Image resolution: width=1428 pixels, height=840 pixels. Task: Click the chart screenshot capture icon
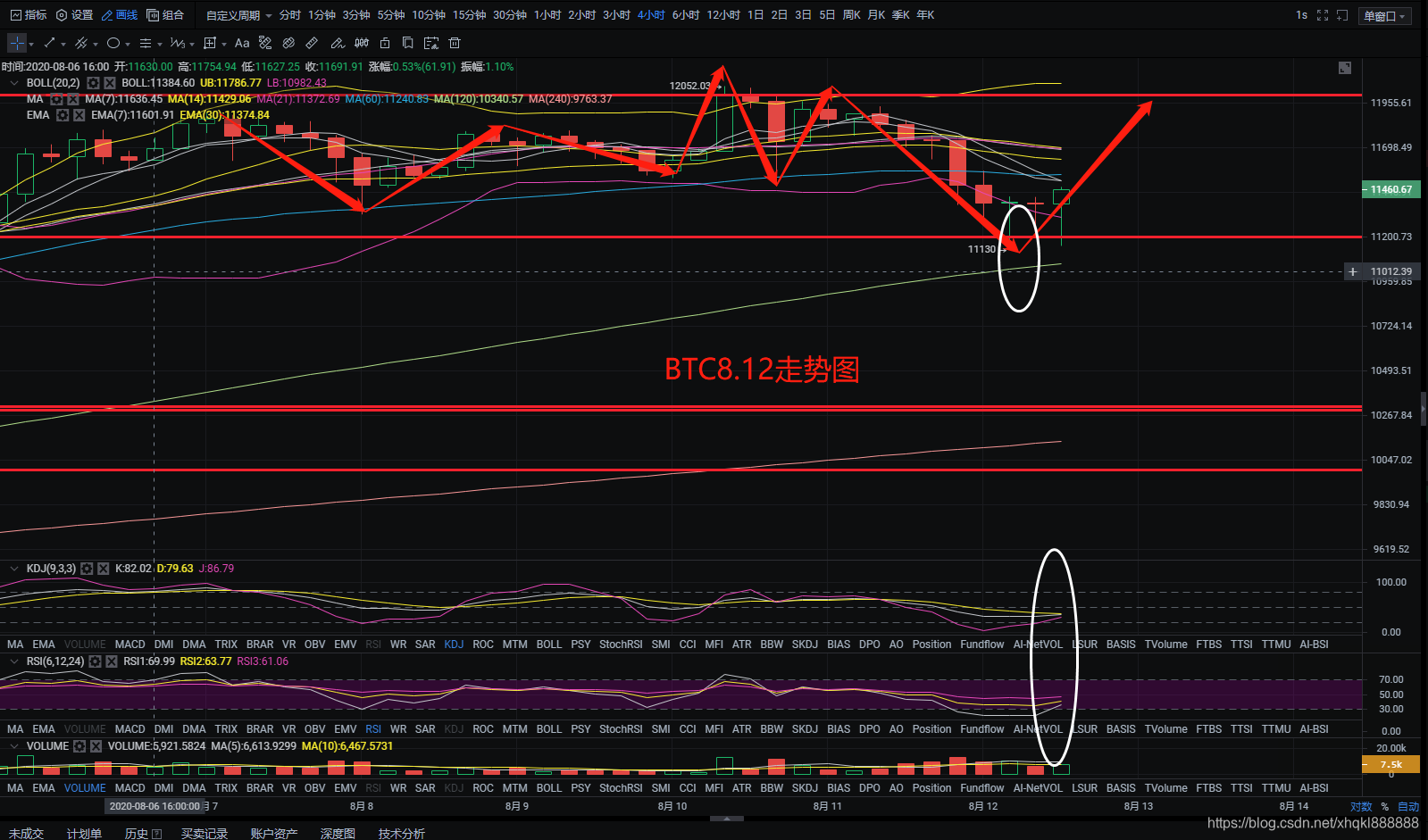click(x=431, y=43)
